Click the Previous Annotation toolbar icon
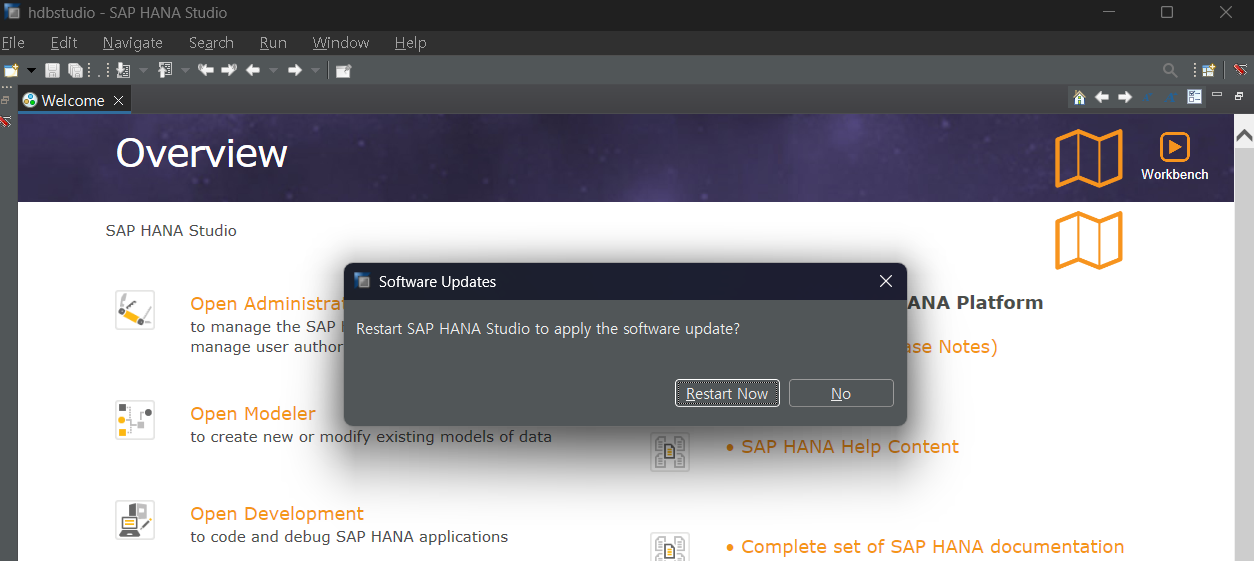This screenshot has height=561, width=1254. [x=166, y=70]
